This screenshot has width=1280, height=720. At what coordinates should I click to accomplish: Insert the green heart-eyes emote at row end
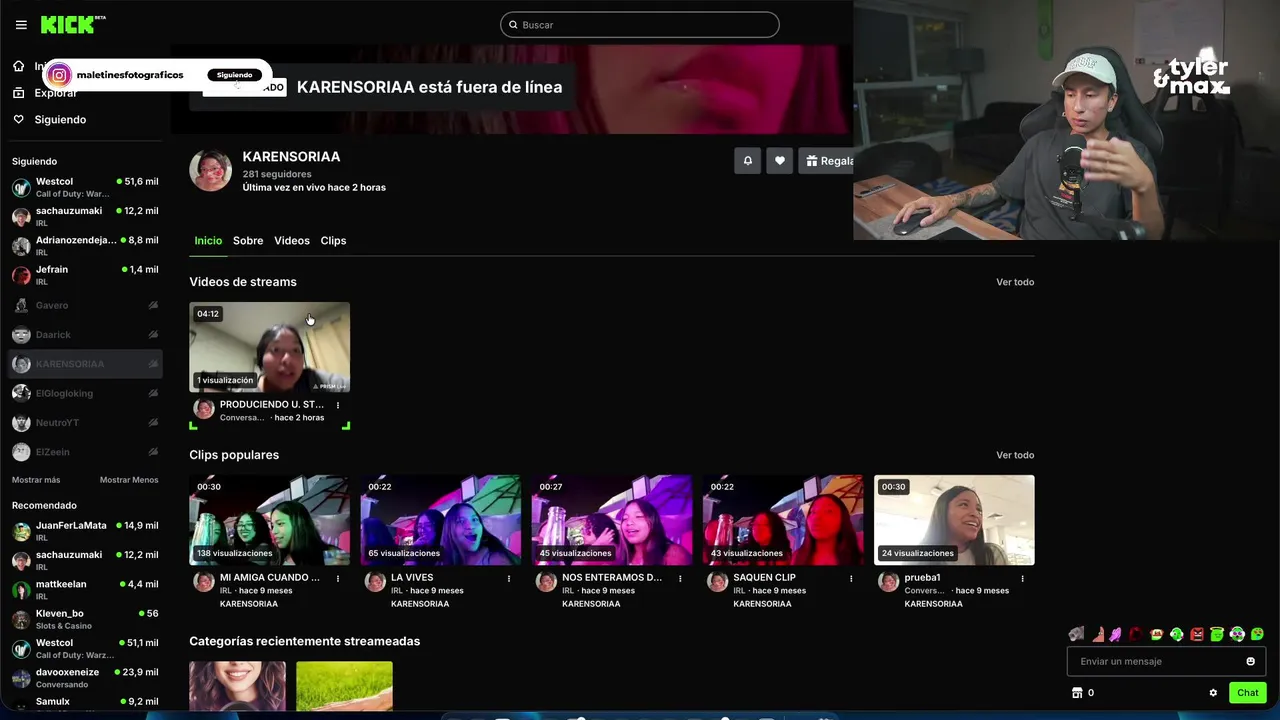(x=1257, y=634)
